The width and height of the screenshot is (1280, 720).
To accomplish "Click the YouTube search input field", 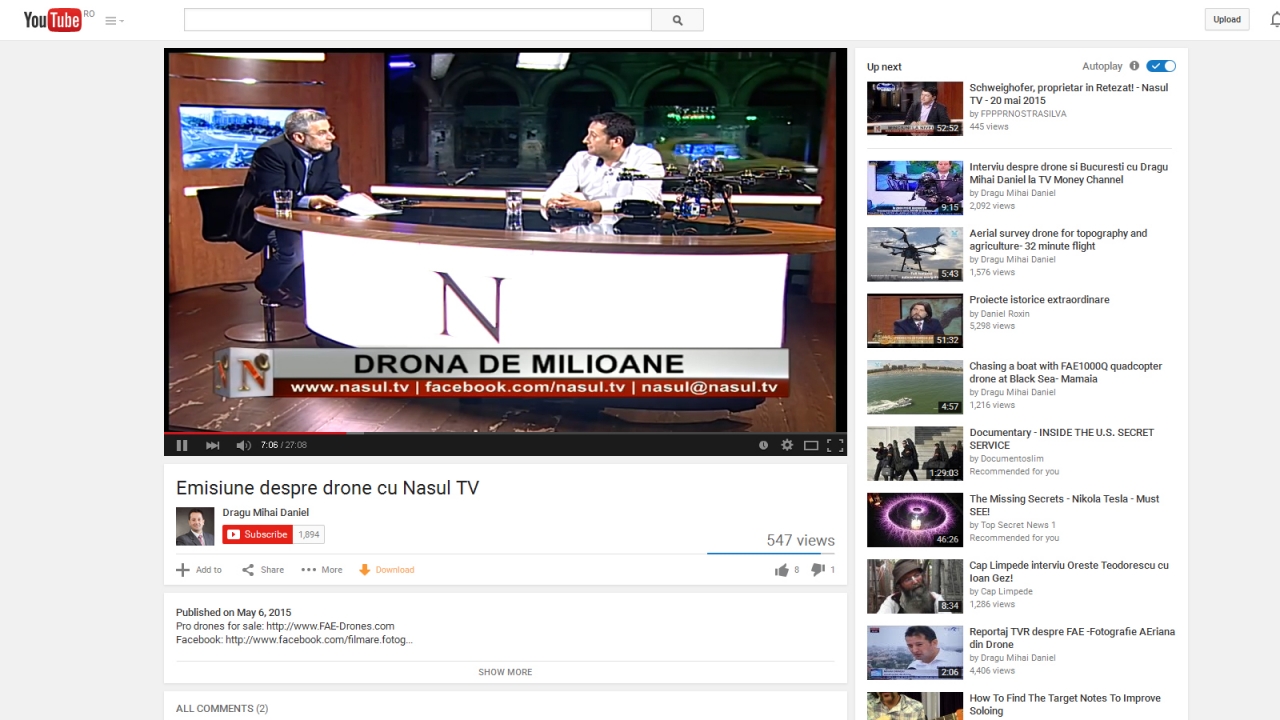I will click(x=417, y=20).
